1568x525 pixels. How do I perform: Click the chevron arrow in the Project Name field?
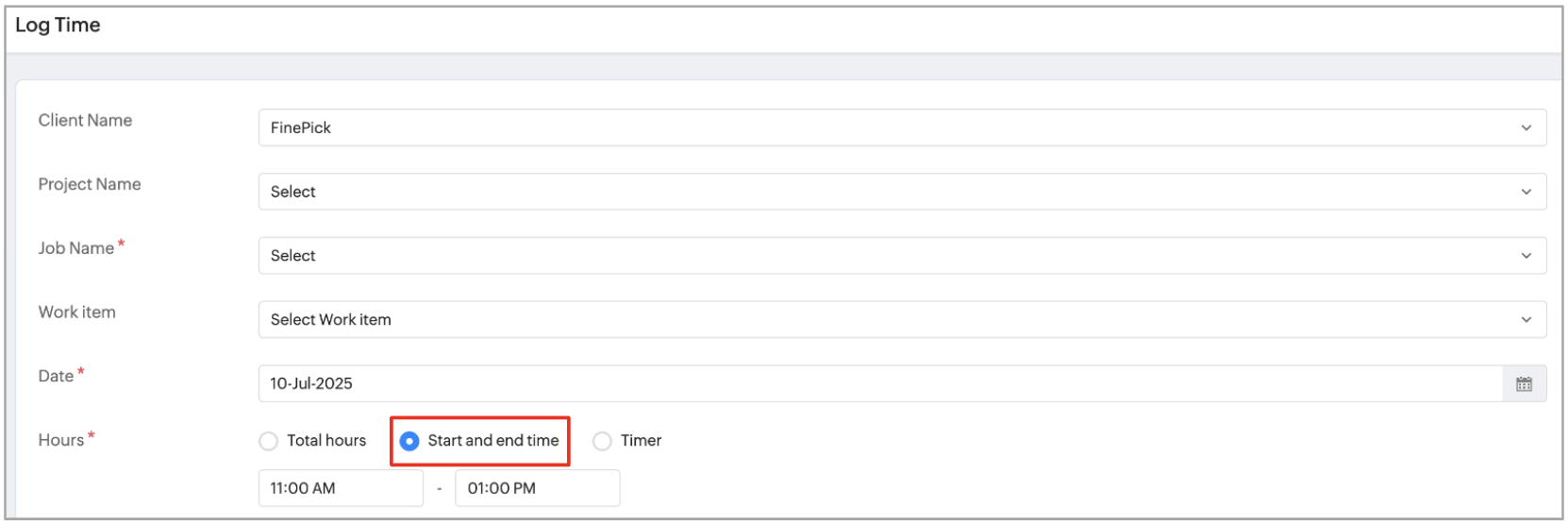pos(1526,193)
